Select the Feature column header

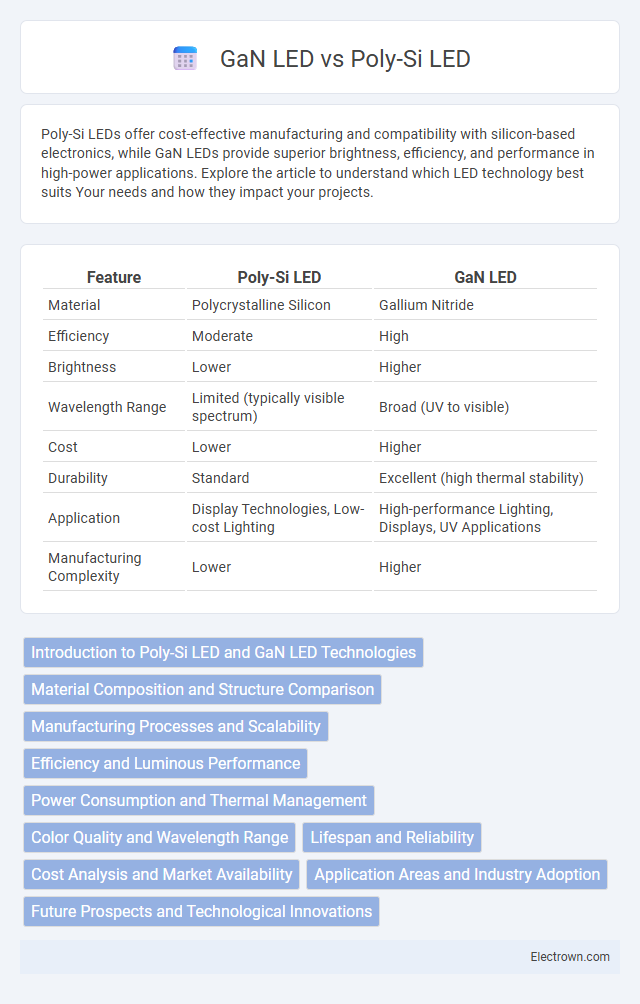click(x=114, y=277)
